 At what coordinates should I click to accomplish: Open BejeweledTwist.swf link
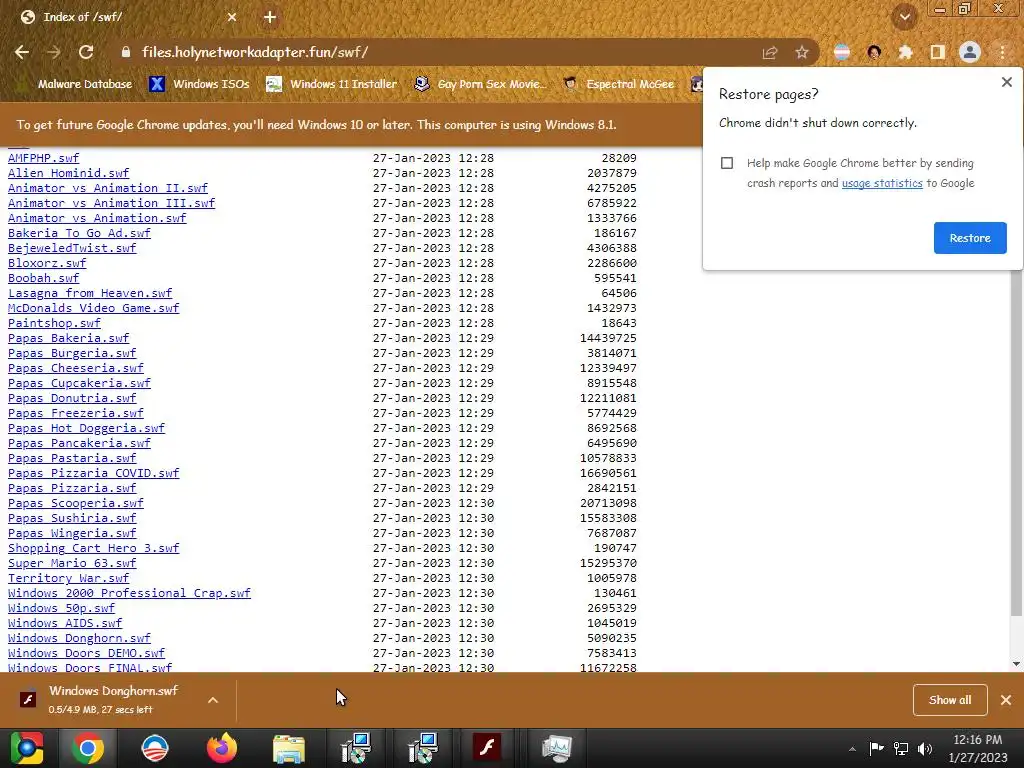72,248
